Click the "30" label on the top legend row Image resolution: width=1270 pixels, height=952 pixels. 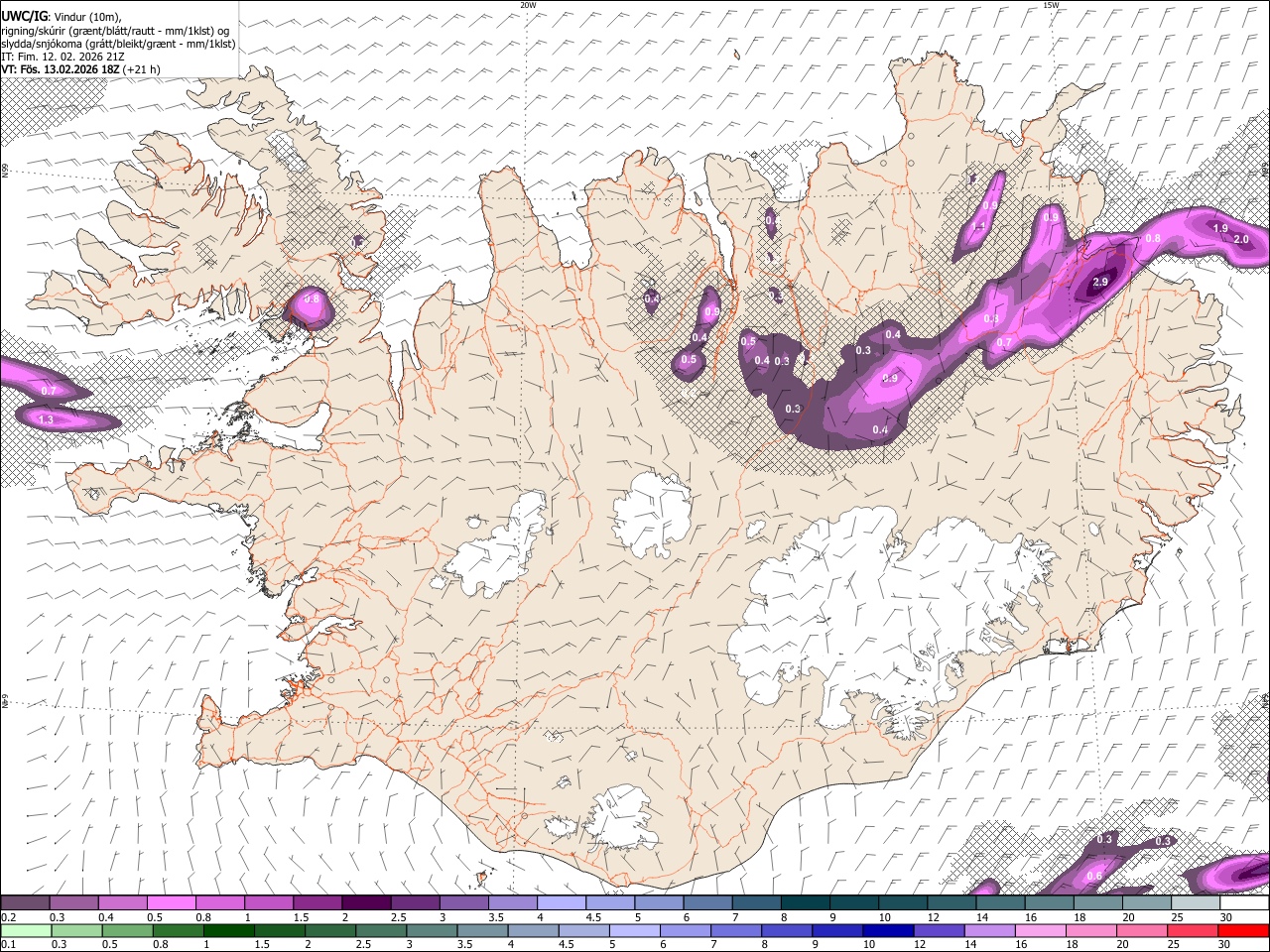pos(1226,917)
